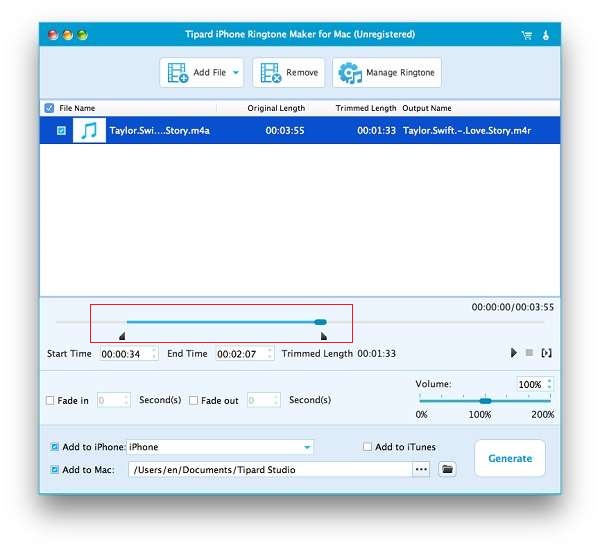This screenshot has width=600, height=550.
Task: Play the trimmed segment only
Action: coord(546,353)
